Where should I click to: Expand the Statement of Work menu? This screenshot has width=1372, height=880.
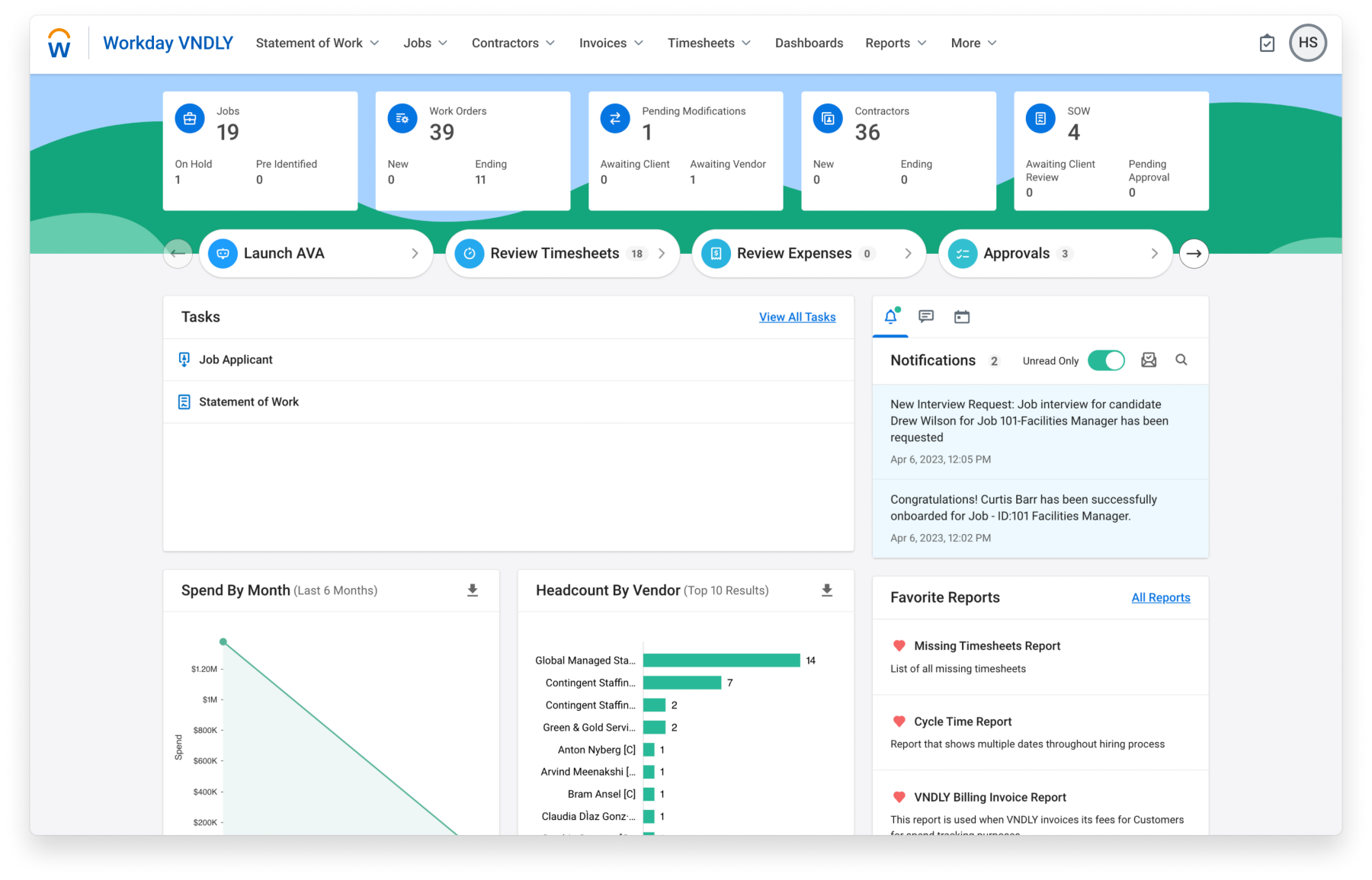317,43
